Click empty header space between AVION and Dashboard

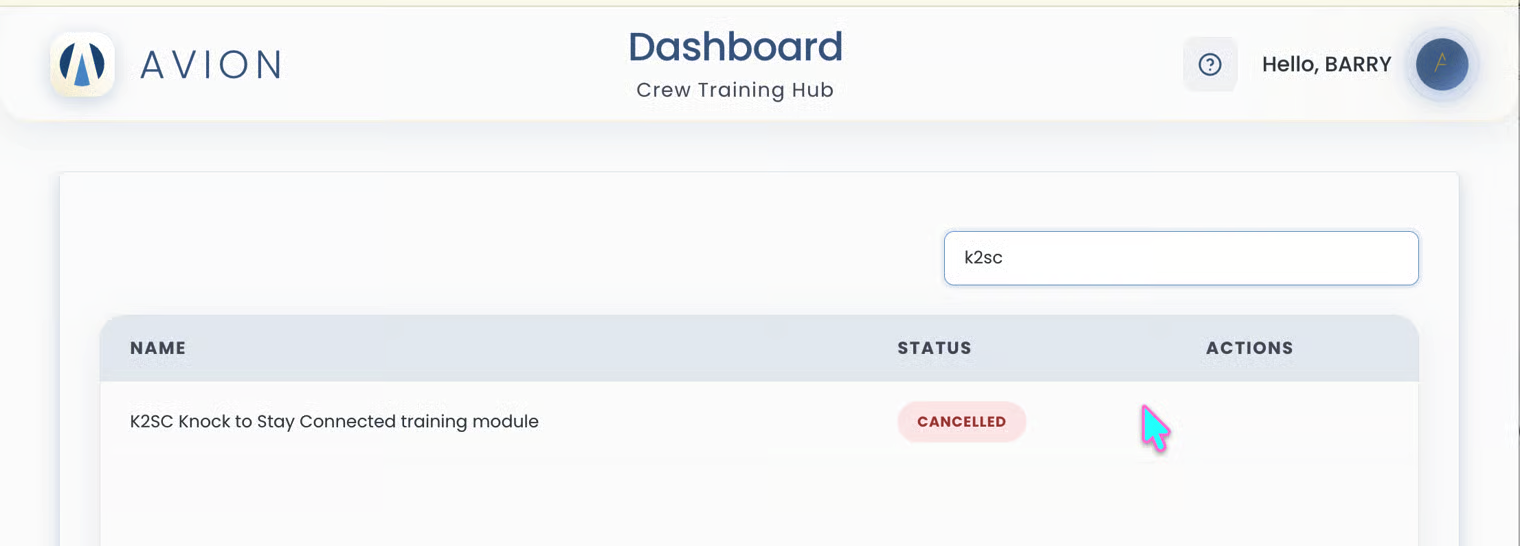pyautogui.click(x=450, y=64)
